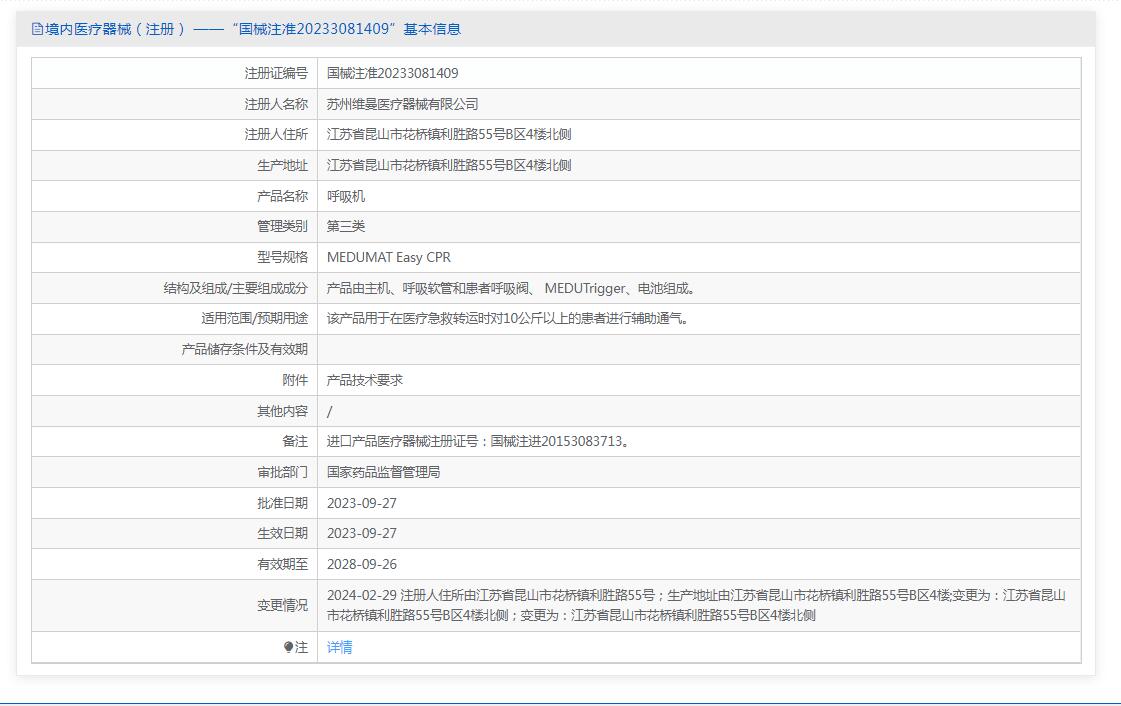Screen dimensions: 1121x706
Task: Click approval department 国家药品监督管理局
Action: 383,472
